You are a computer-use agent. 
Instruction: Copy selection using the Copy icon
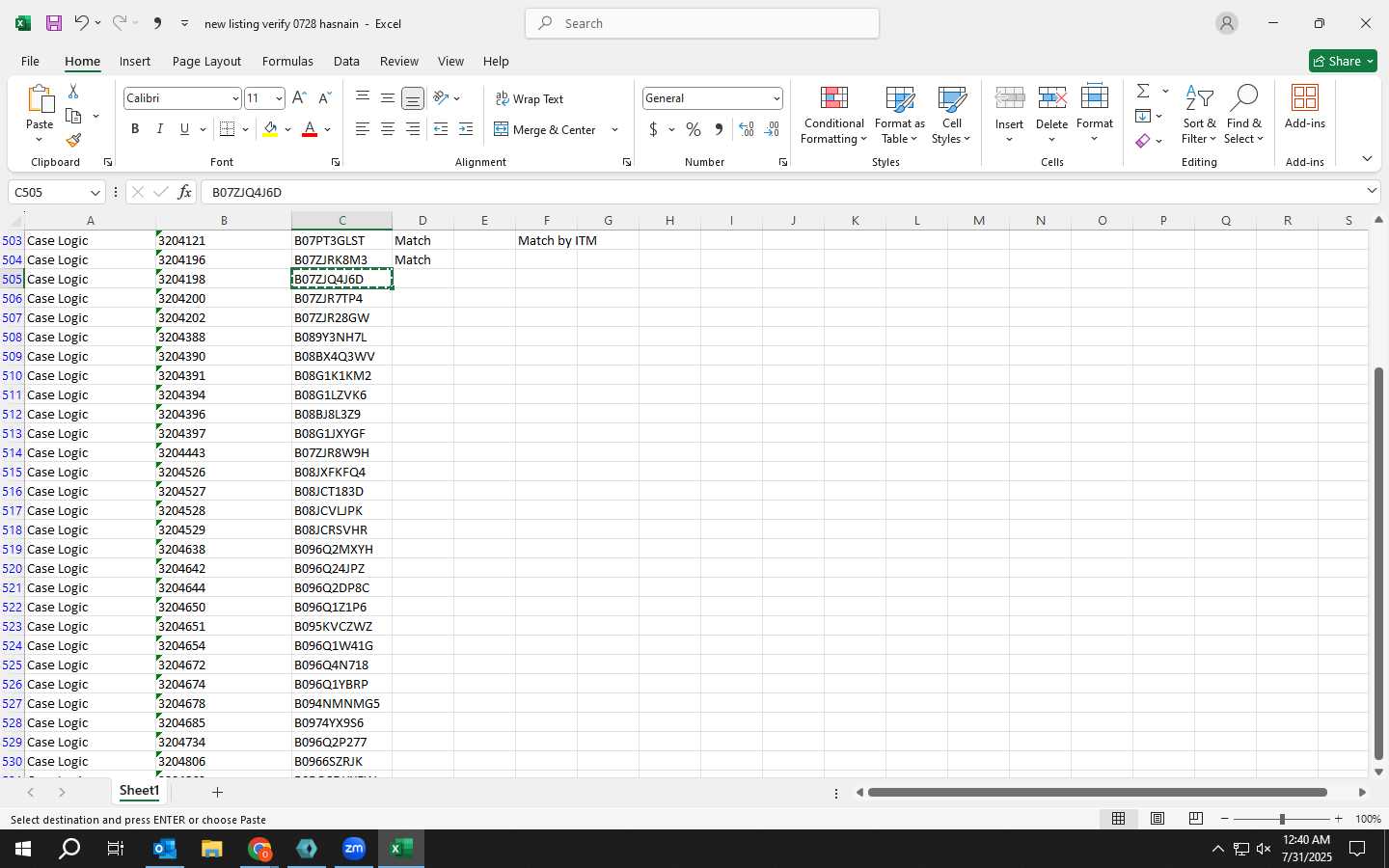pyautogui.click(x=73, y=116)
